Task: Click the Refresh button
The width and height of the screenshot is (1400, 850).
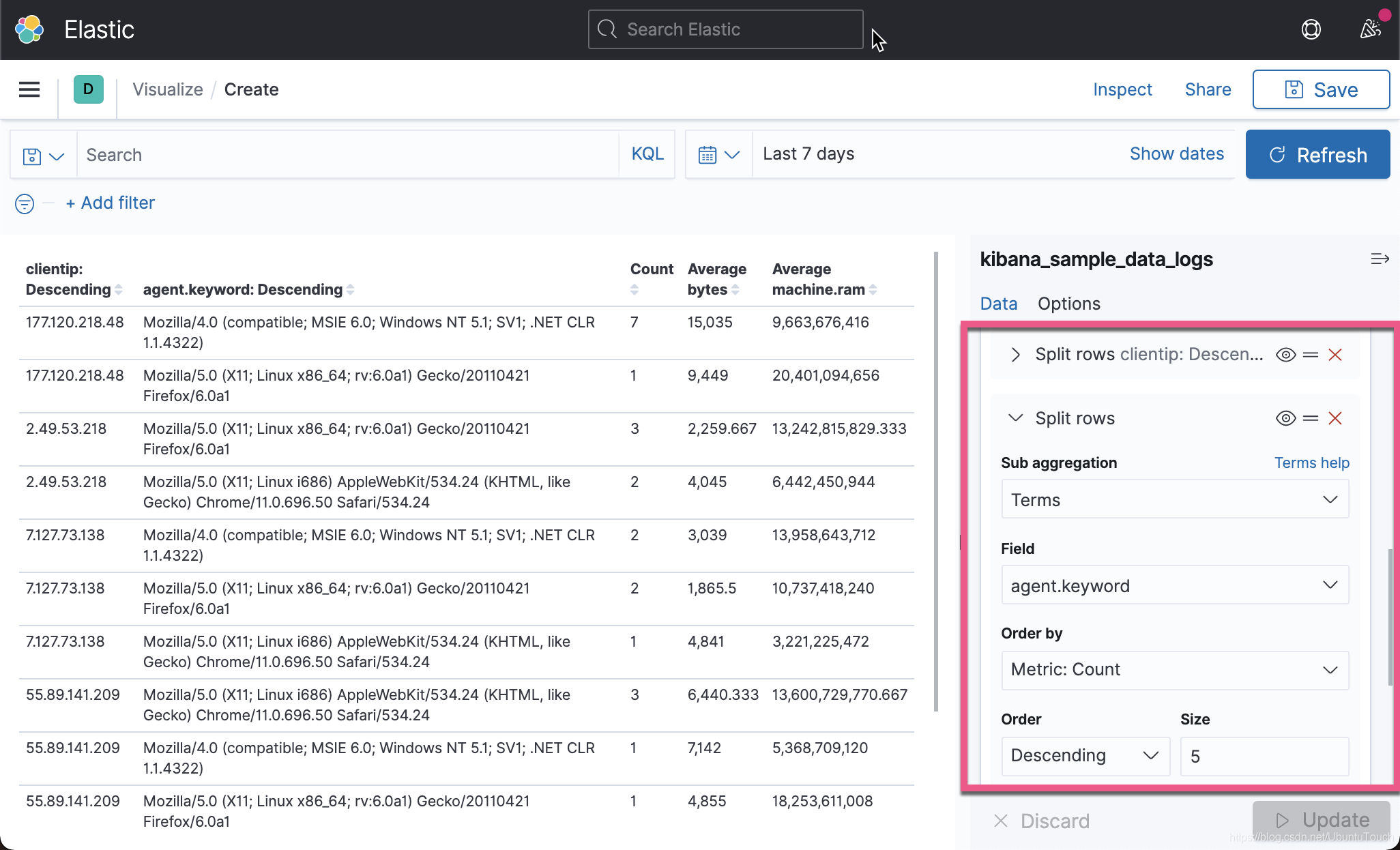Action: point(1317,155)
